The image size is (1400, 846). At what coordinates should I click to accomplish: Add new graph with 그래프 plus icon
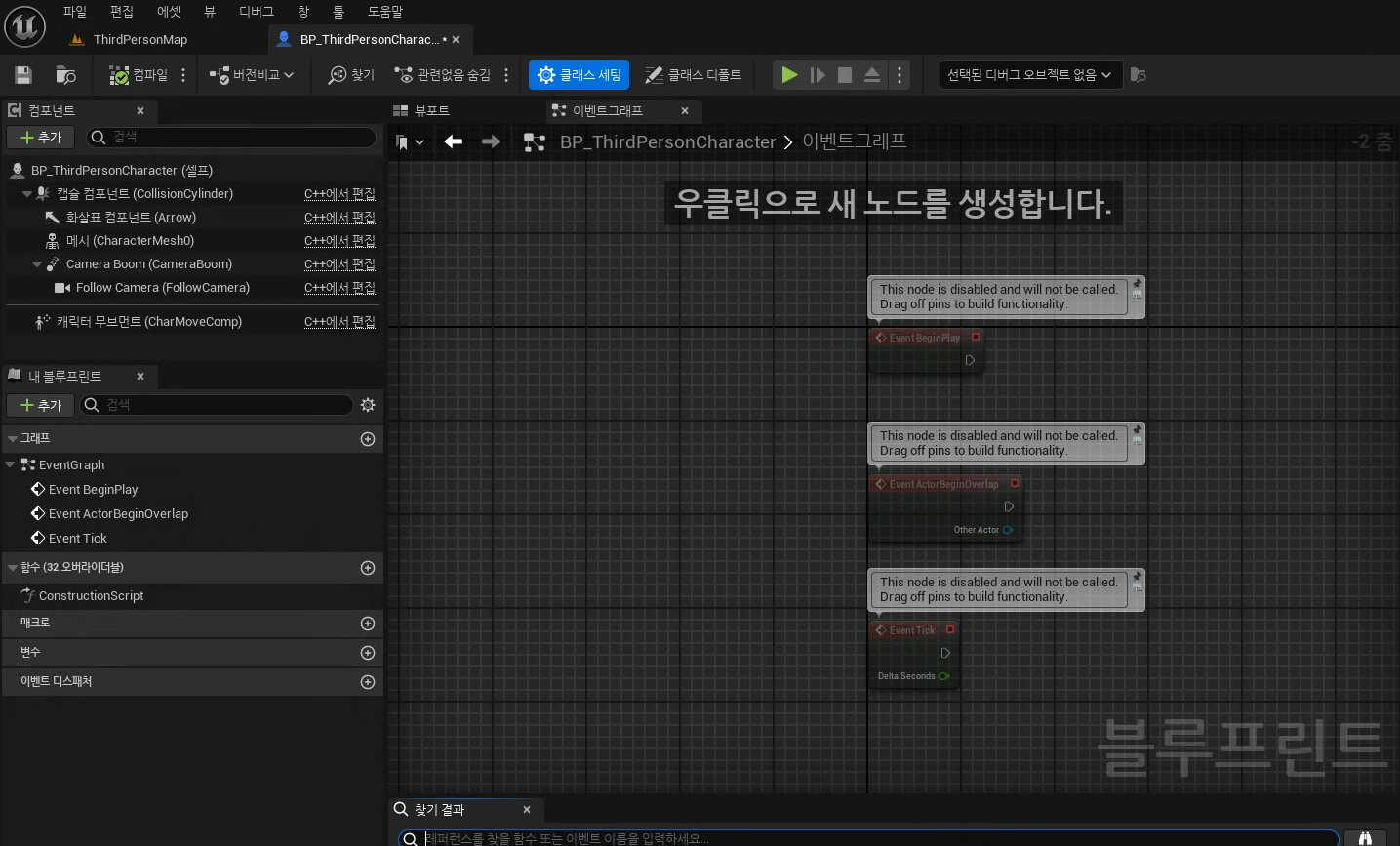tap(368, 439)
